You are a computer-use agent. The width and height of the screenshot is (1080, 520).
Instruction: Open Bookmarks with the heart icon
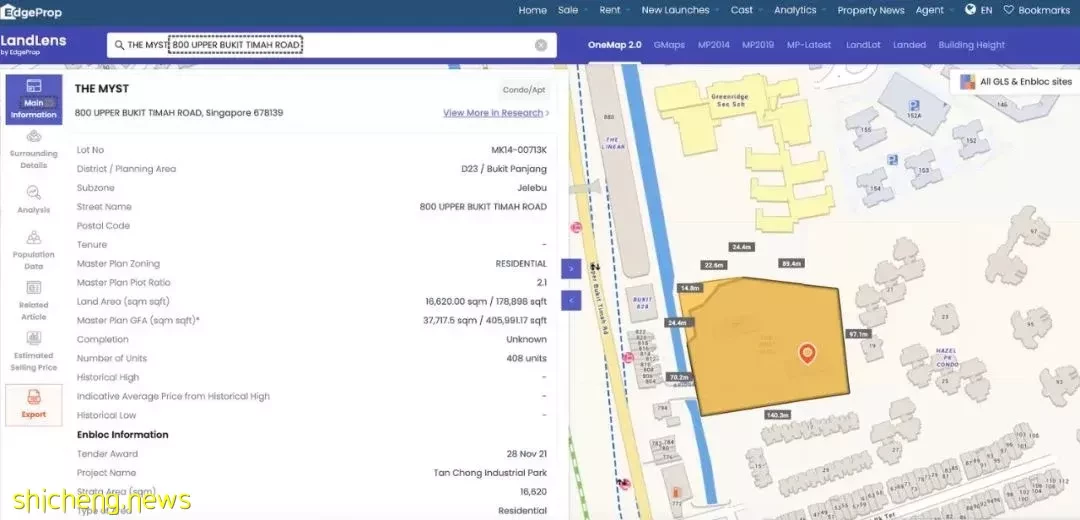click(x=1037, y=10)
